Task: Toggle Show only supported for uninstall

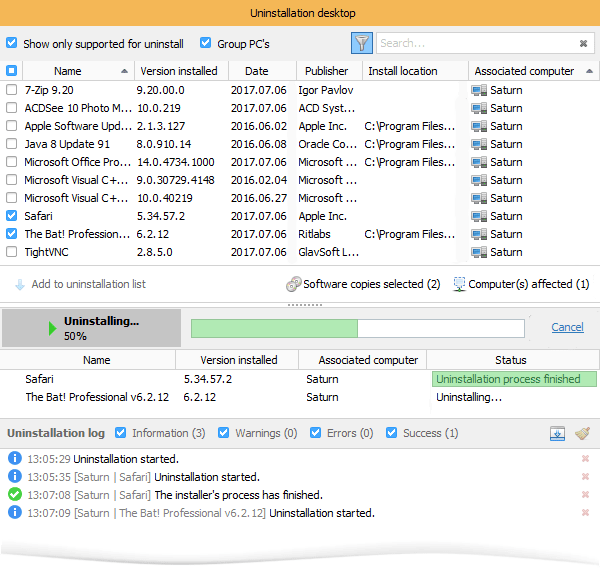Action: (11, 43)
